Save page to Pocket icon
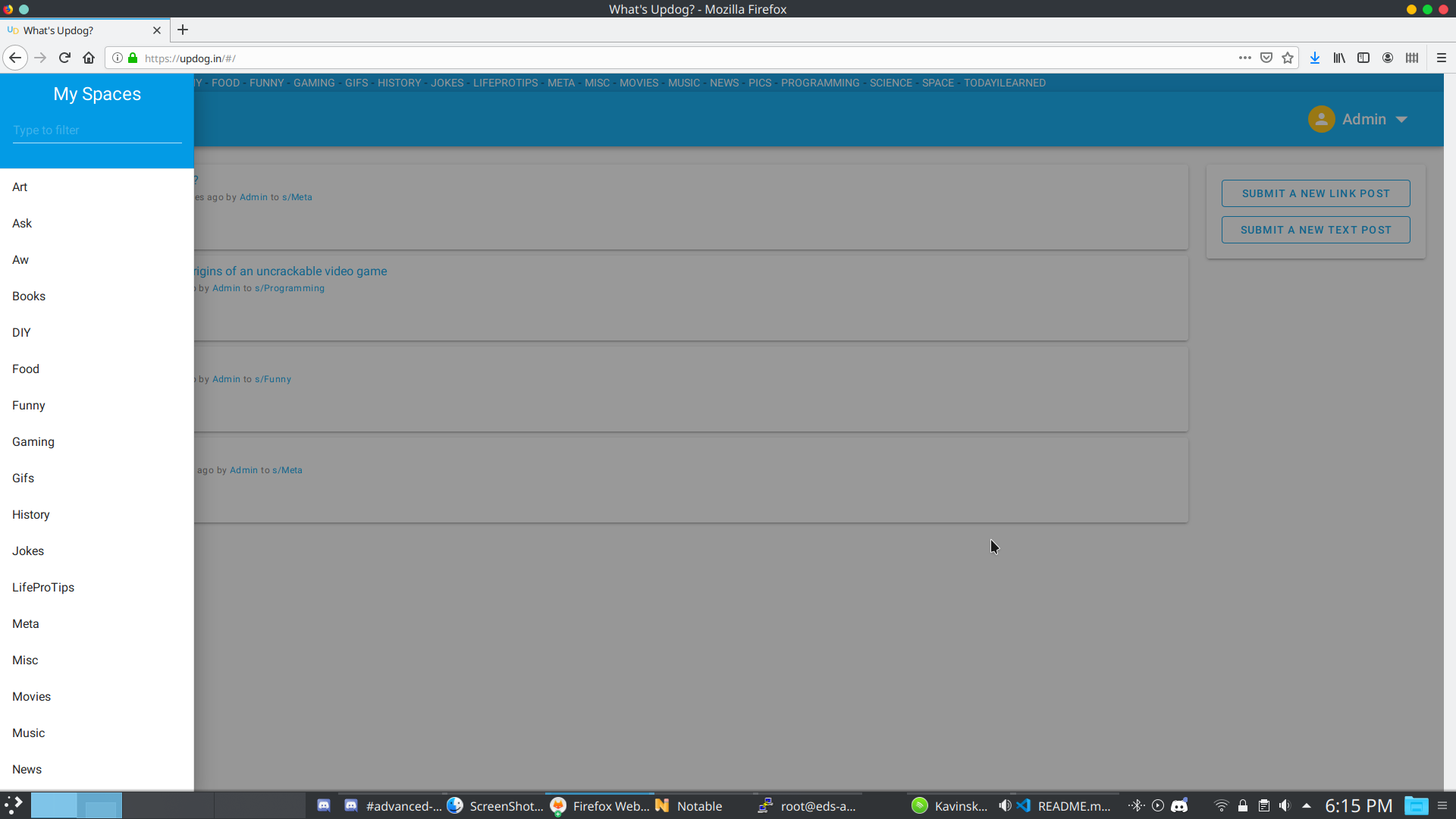Image resolution: width=1456 pixels, height=819 pixels. coord(1266,58)
